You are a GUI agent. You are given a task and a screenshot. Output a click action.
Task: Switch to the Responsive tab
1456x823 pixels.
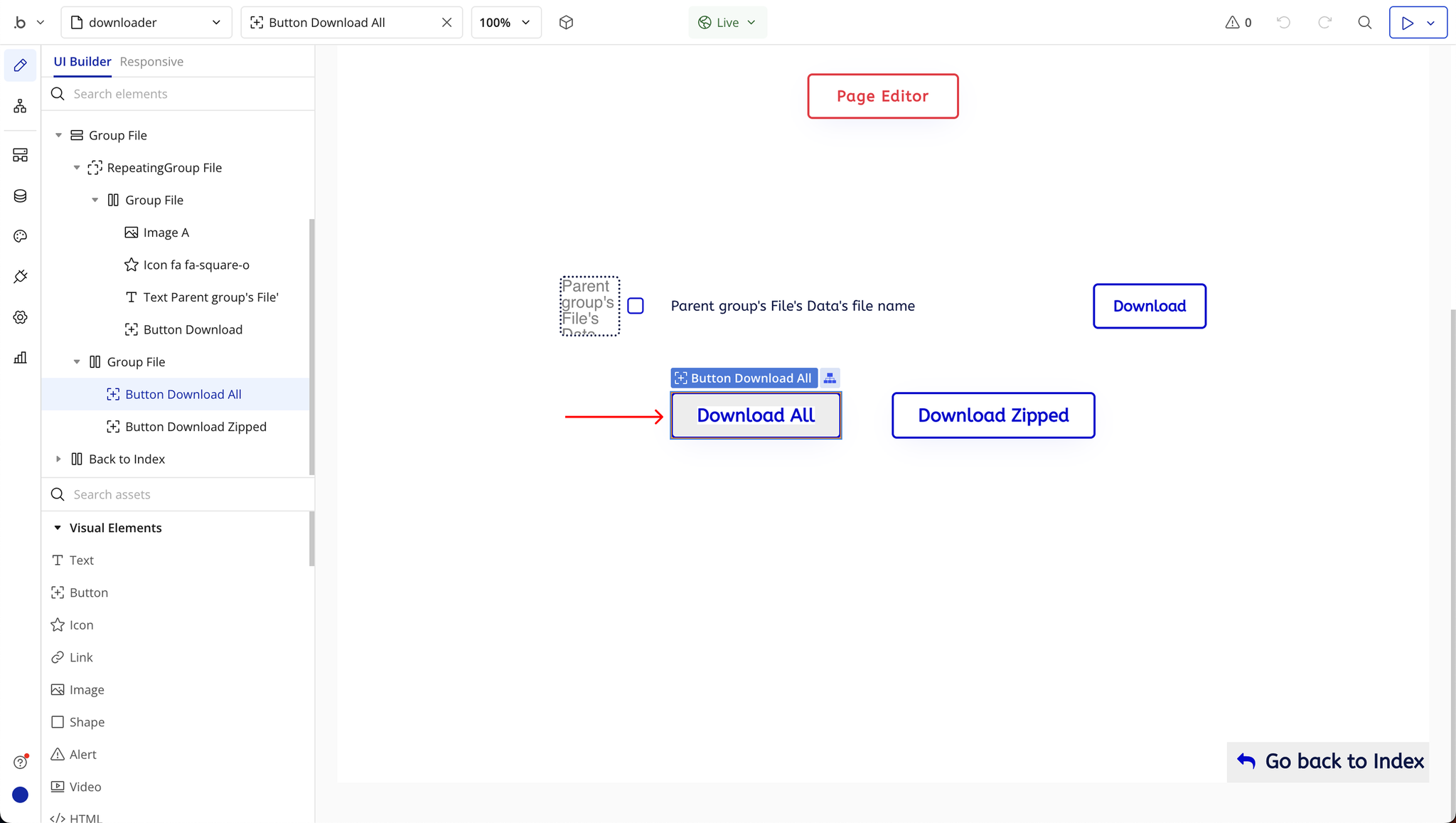(151, 62)
